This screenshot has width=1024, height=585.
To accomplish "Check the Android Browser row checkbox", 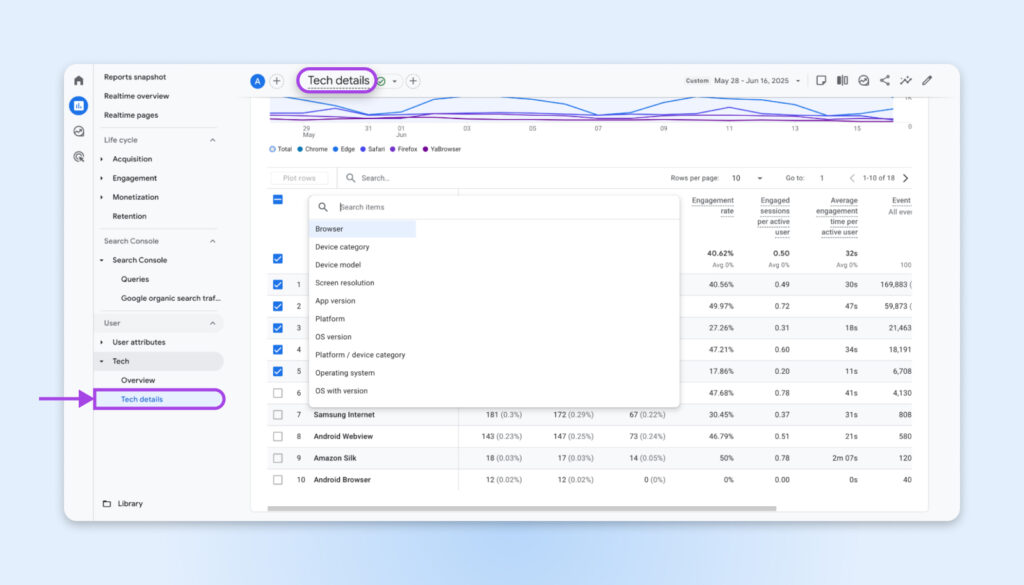I will [278, 480].
